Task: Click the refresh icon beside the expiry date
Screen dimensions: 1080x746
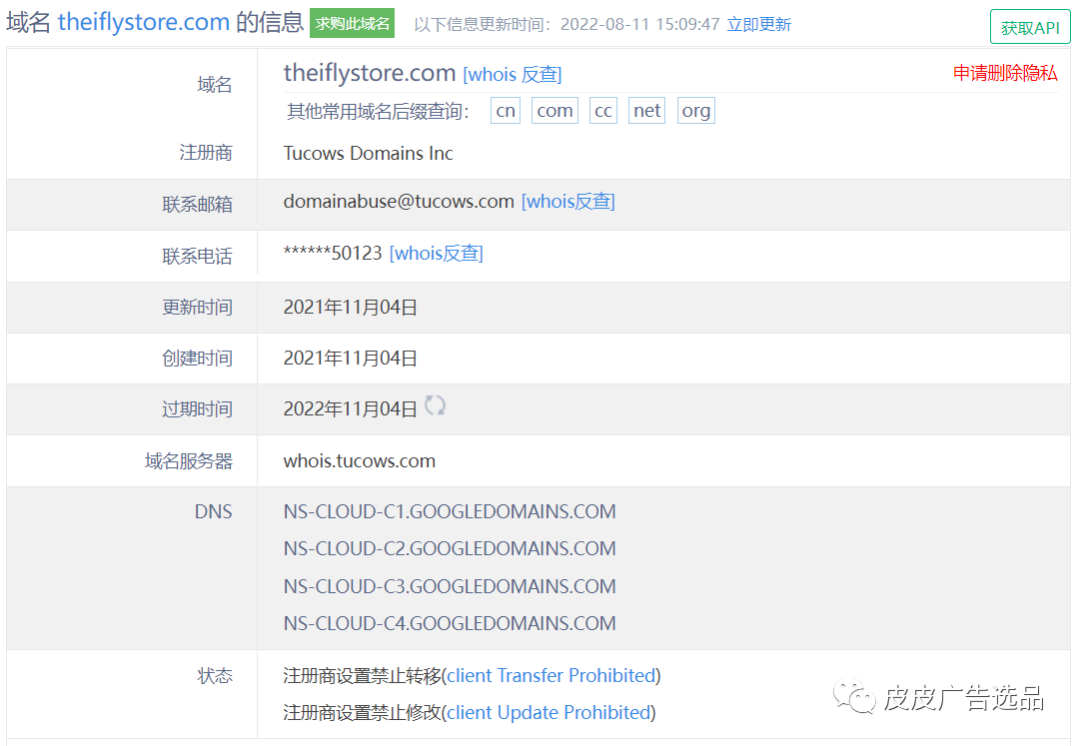Action: coord(435,406)
